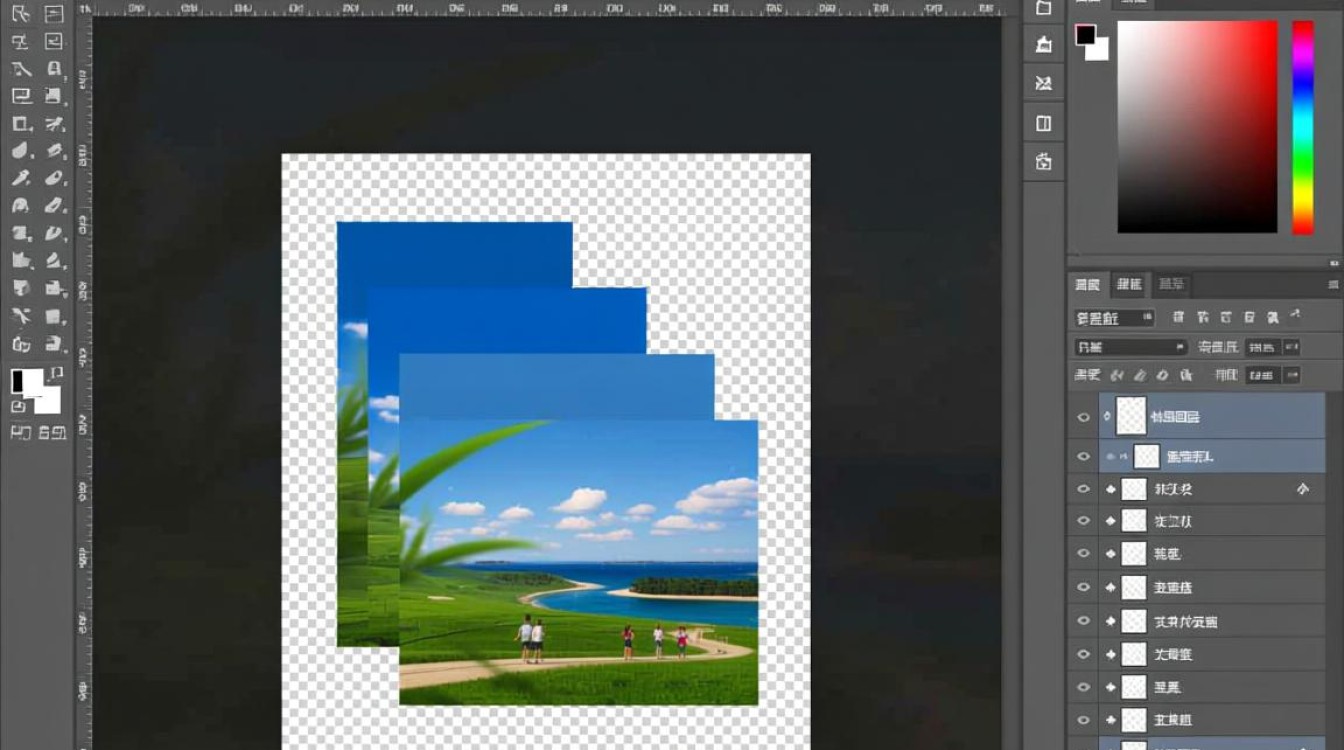Screen dimensions: 1344x750
Task: Toggle quick mask mode at toolbox bottom left
Action: (20, 433)
